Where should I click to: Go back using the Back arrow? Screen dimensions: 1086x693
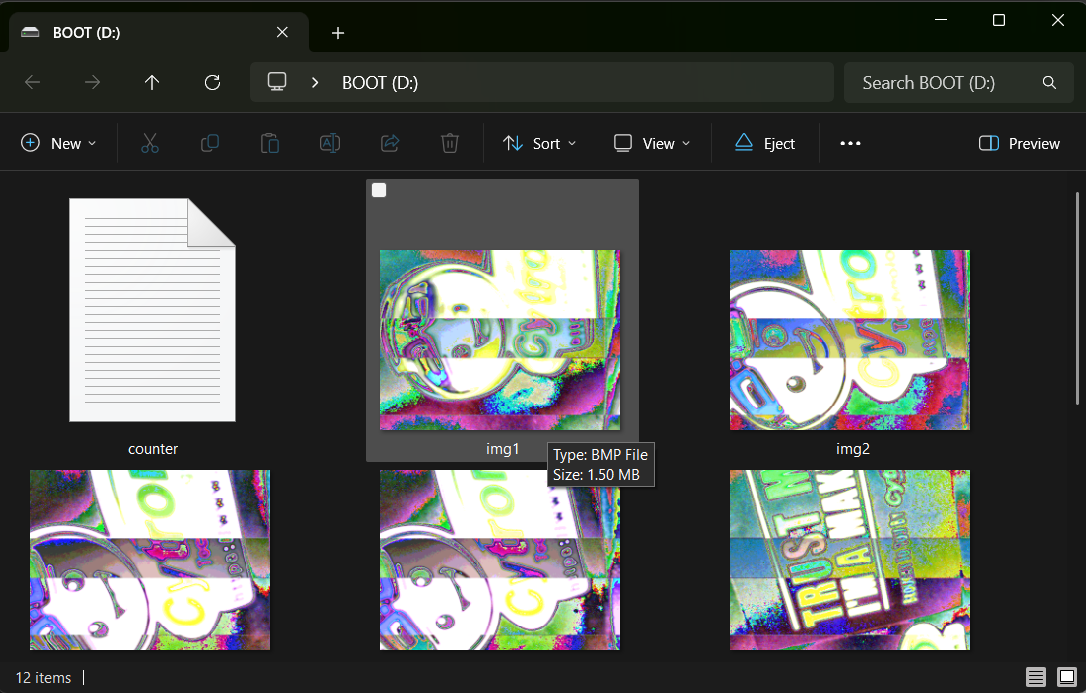pyautogui.click(x=33, y=82)
